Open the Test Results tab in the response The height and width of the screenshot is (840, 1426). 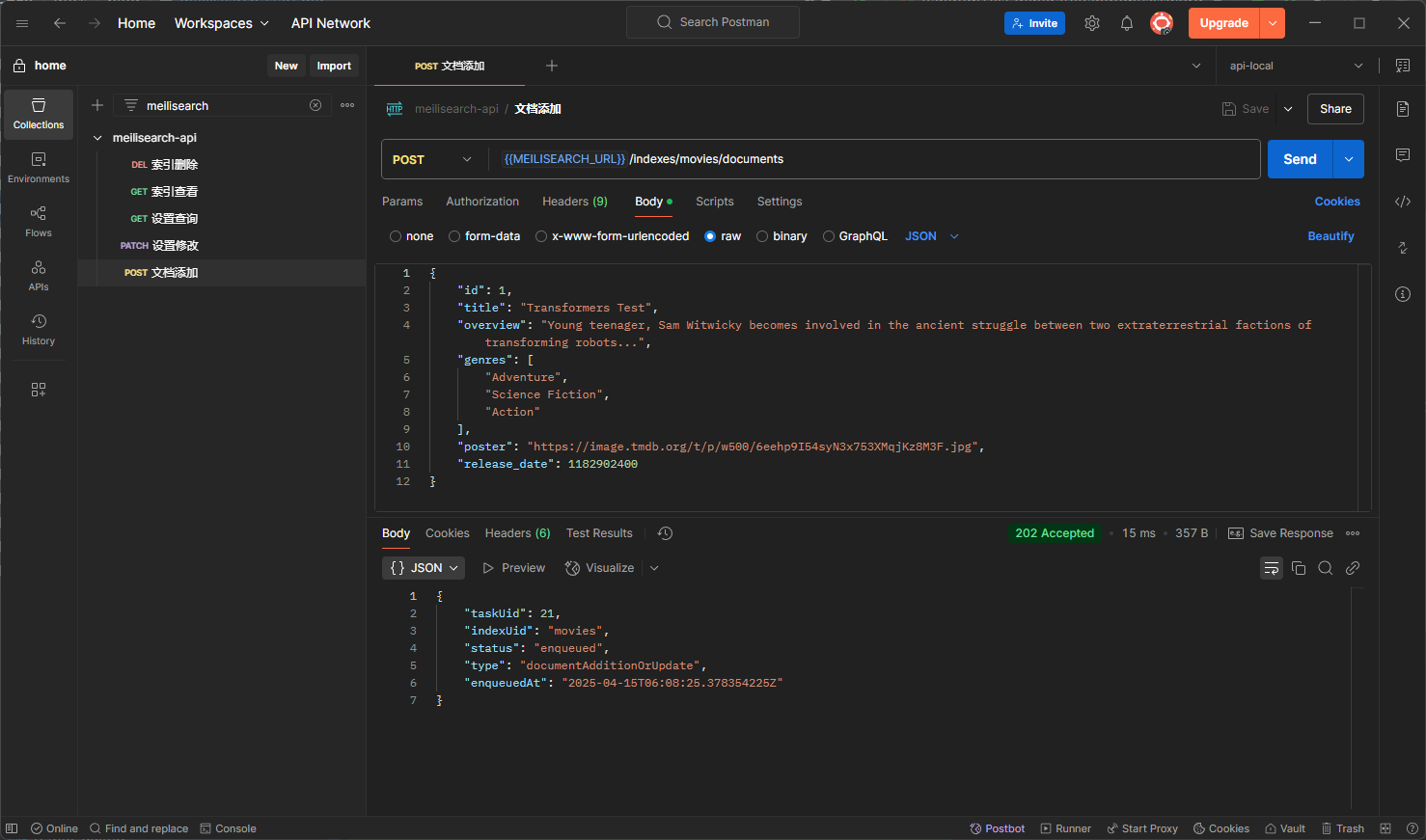tap(599, 532)
